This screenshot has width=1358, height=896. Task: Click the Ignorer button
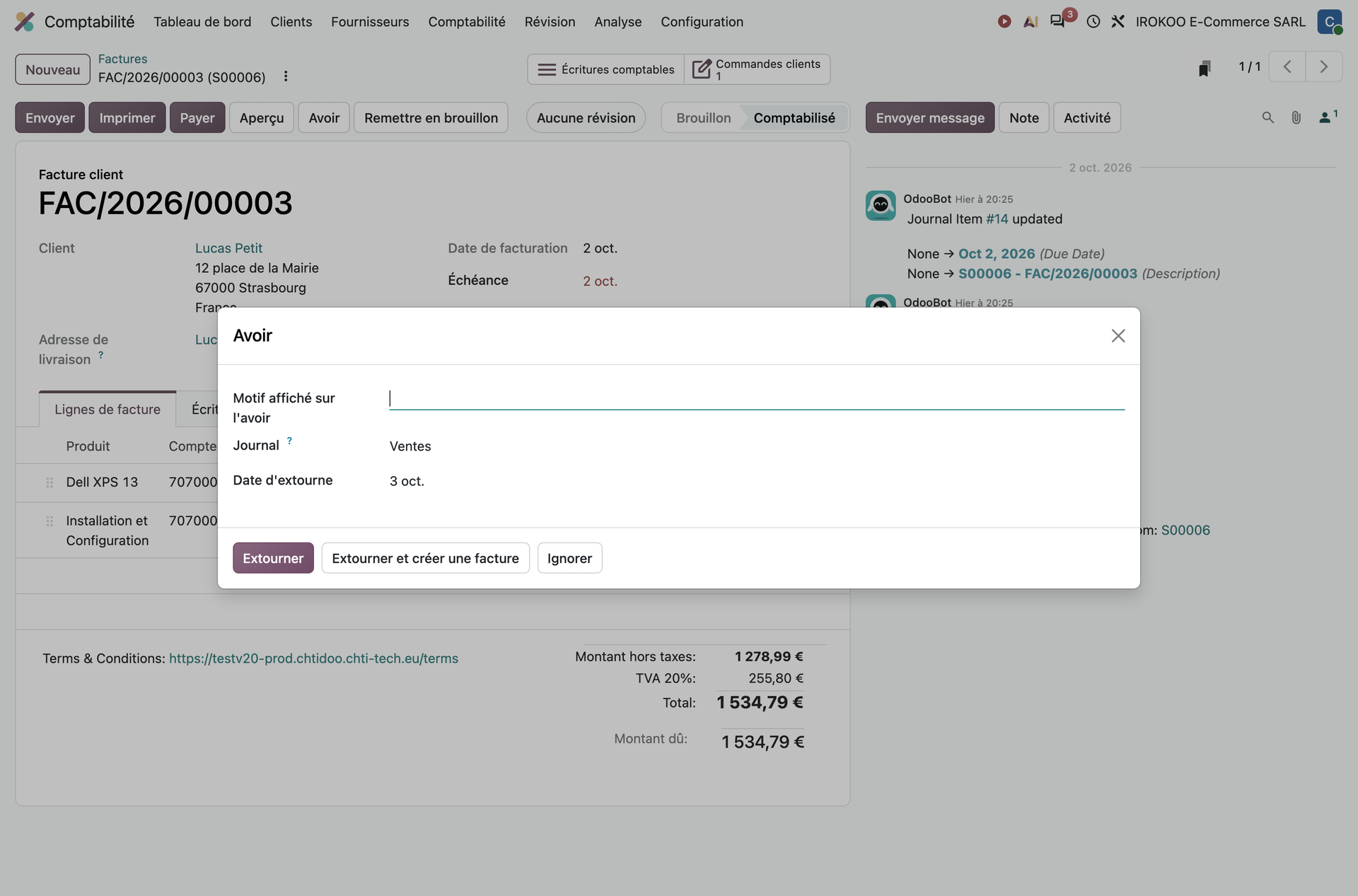click(569, 558)
